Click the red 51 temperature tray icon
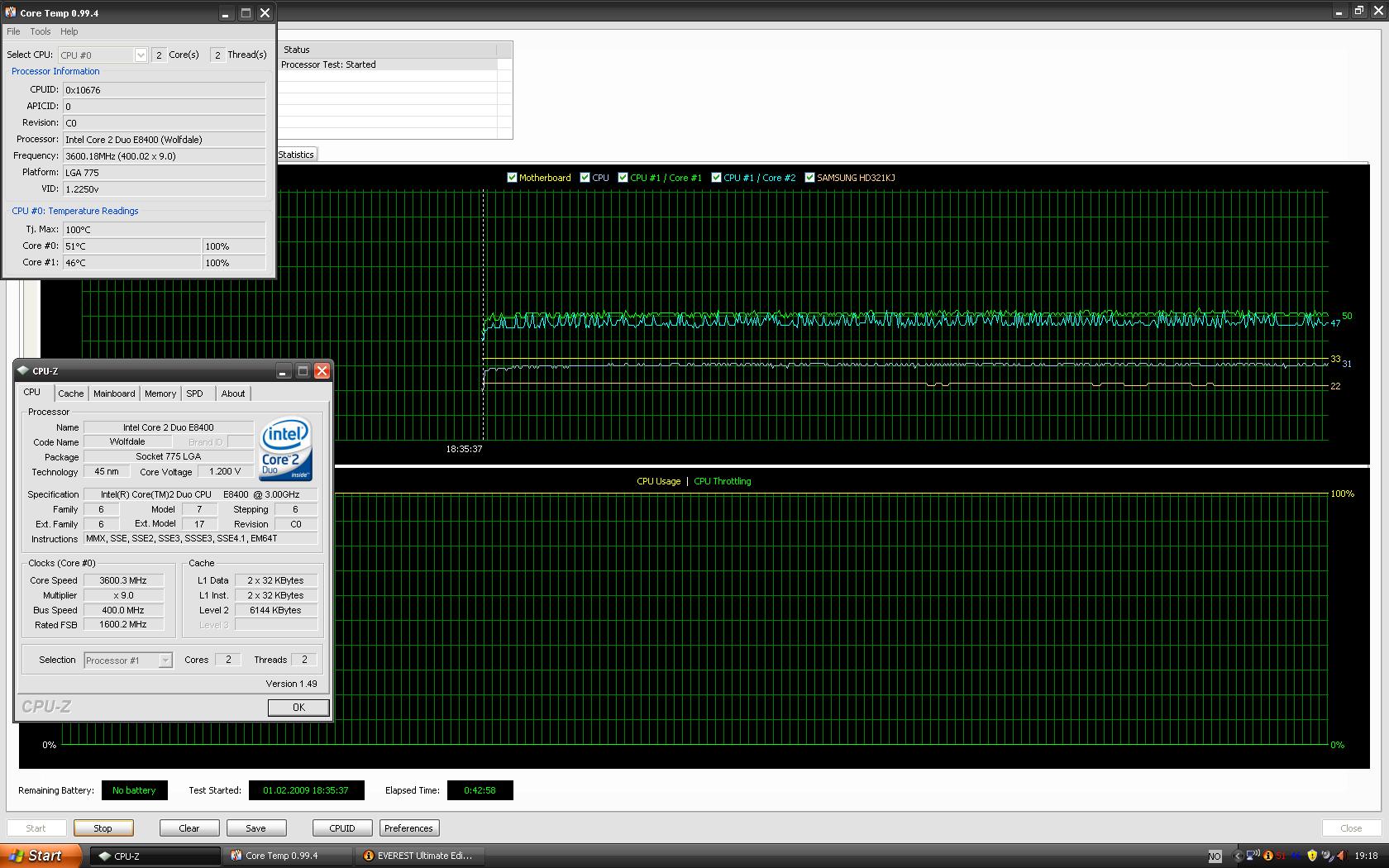The height and width of the screenshot is (868, 1389). (x=1281, y=856)
